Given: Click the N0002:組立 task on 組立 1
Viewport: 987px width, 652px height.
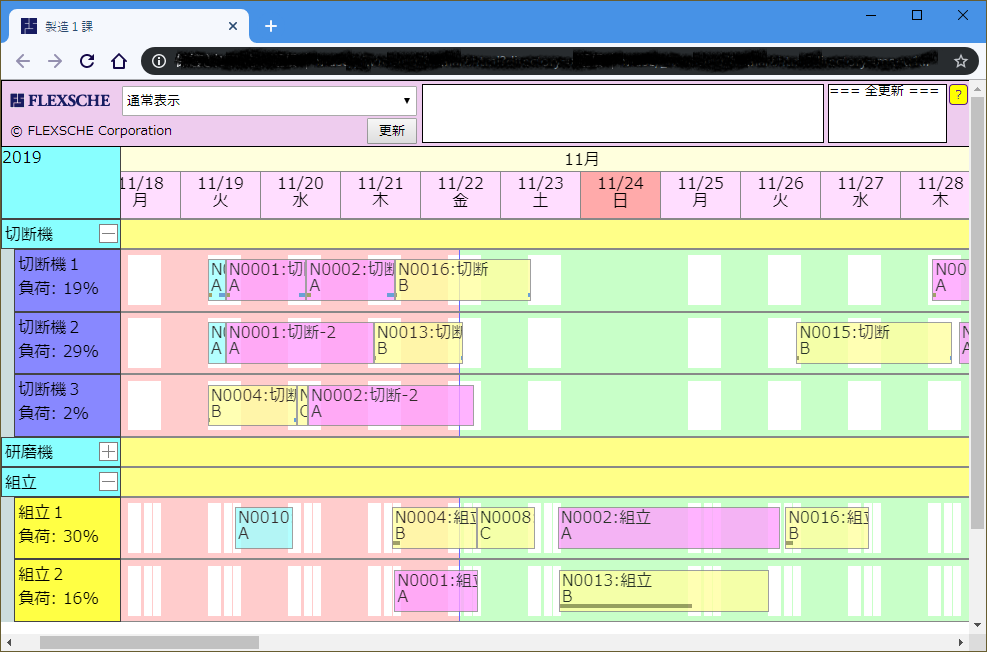Looking at the screenshot, I should click(x=668, y=527).
